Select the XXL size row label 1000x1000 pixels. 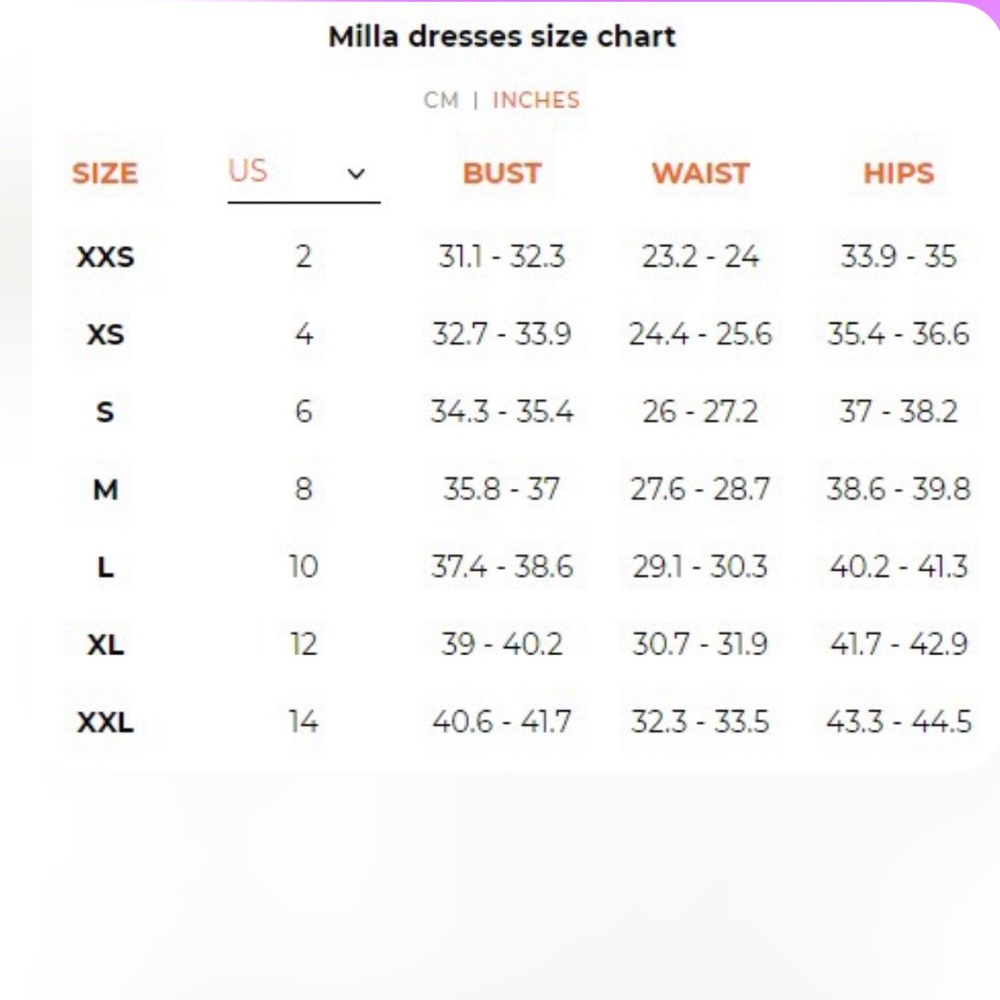tap(105, 721)
